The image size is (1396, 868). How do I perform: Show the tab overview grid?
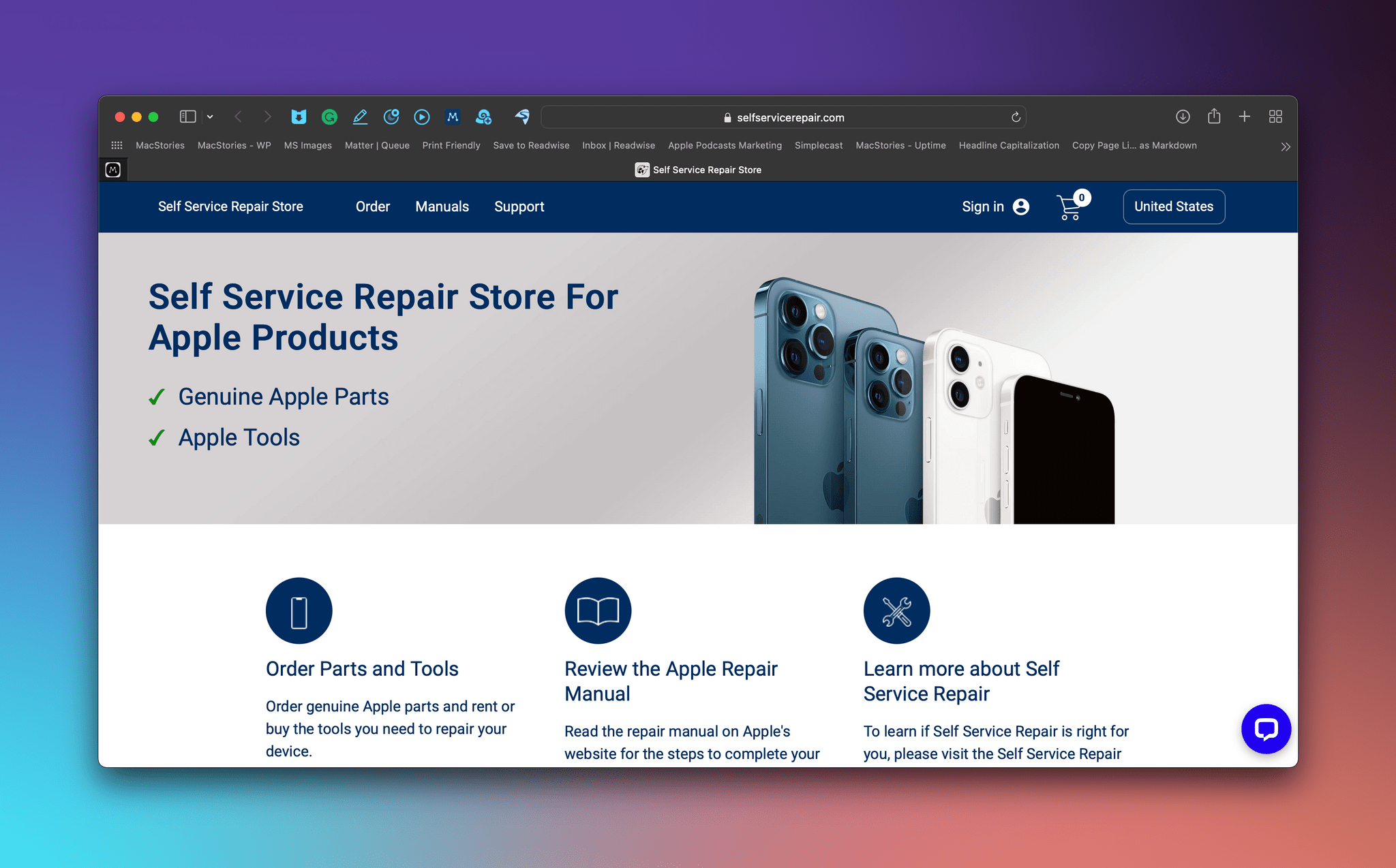[x=1275, y=117]
